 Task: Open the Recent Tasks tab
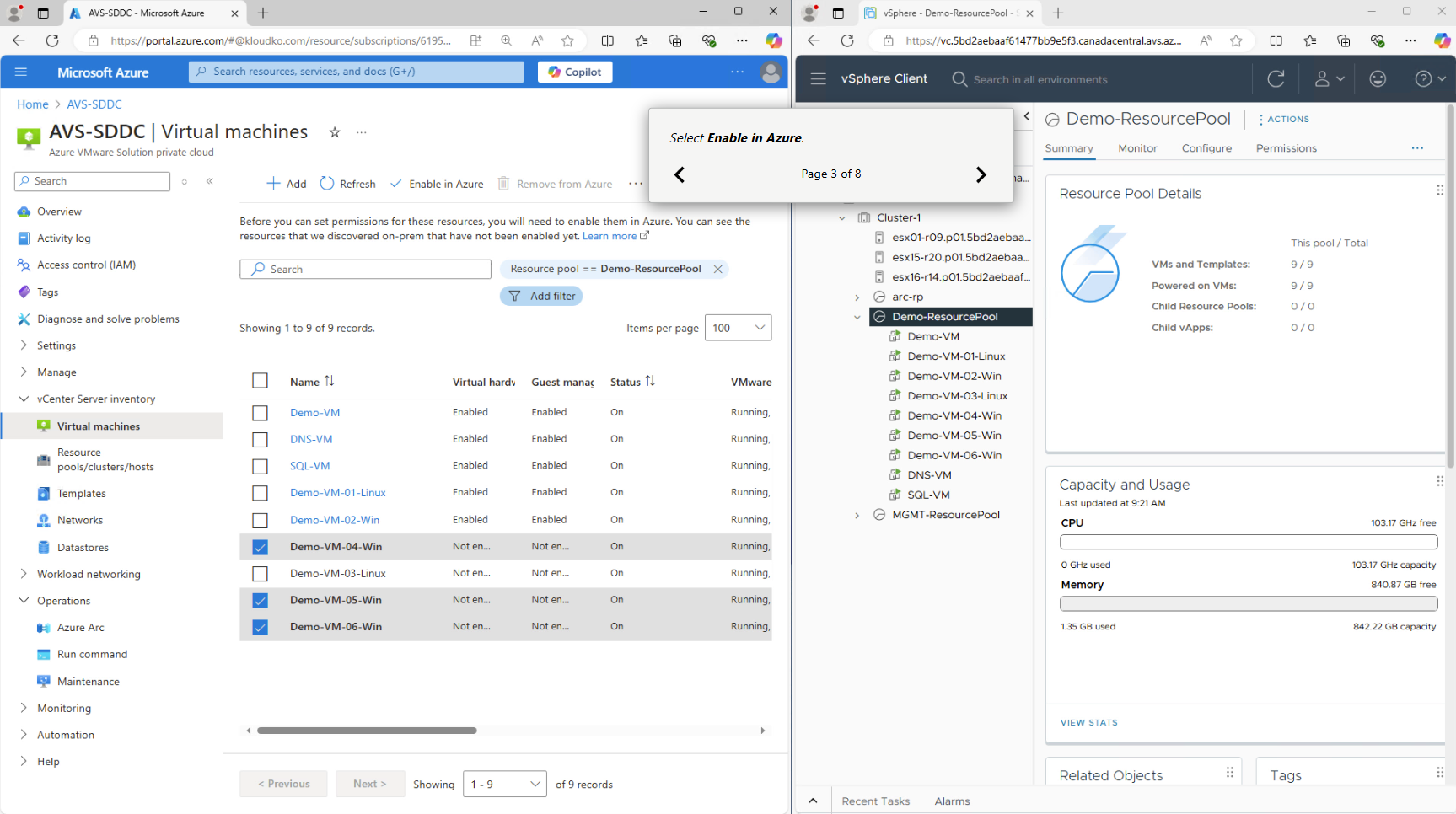[x=875, y=801]
